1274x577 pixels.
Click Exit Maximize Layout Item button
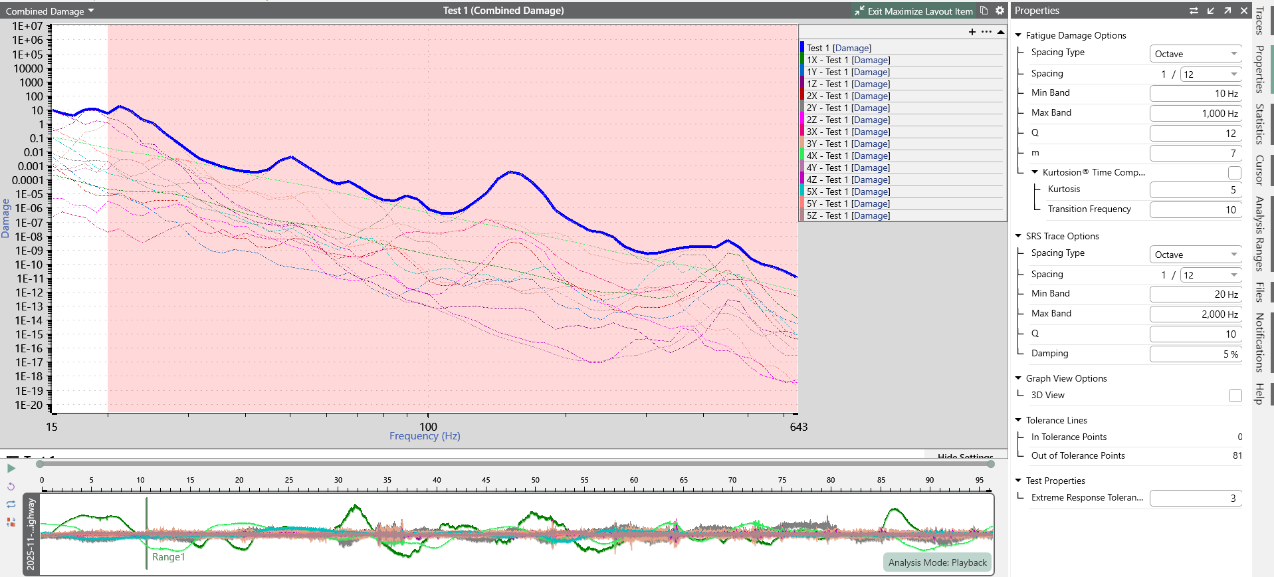point(912,11)
